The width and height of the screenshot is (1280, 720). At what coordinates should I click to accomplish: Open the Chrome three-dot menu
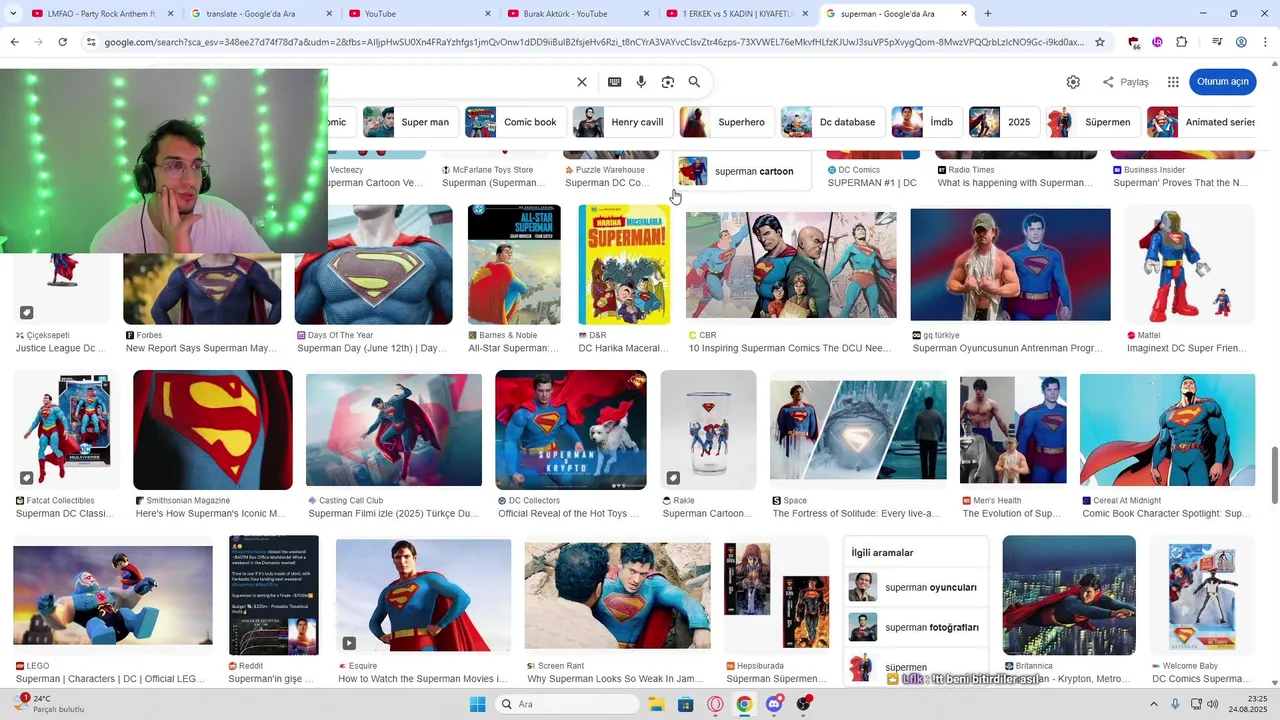[1264, 42]
